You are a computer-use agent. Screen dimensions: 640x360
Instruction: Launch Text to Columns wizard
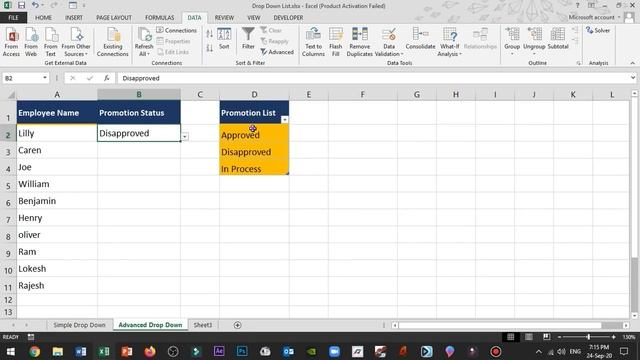313,42
